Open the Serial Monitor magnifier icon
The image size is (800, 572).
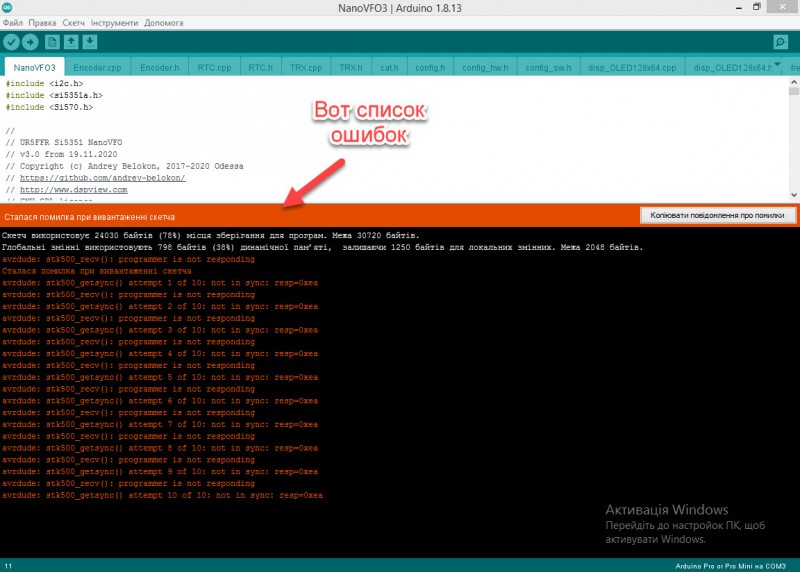[780, 42]
